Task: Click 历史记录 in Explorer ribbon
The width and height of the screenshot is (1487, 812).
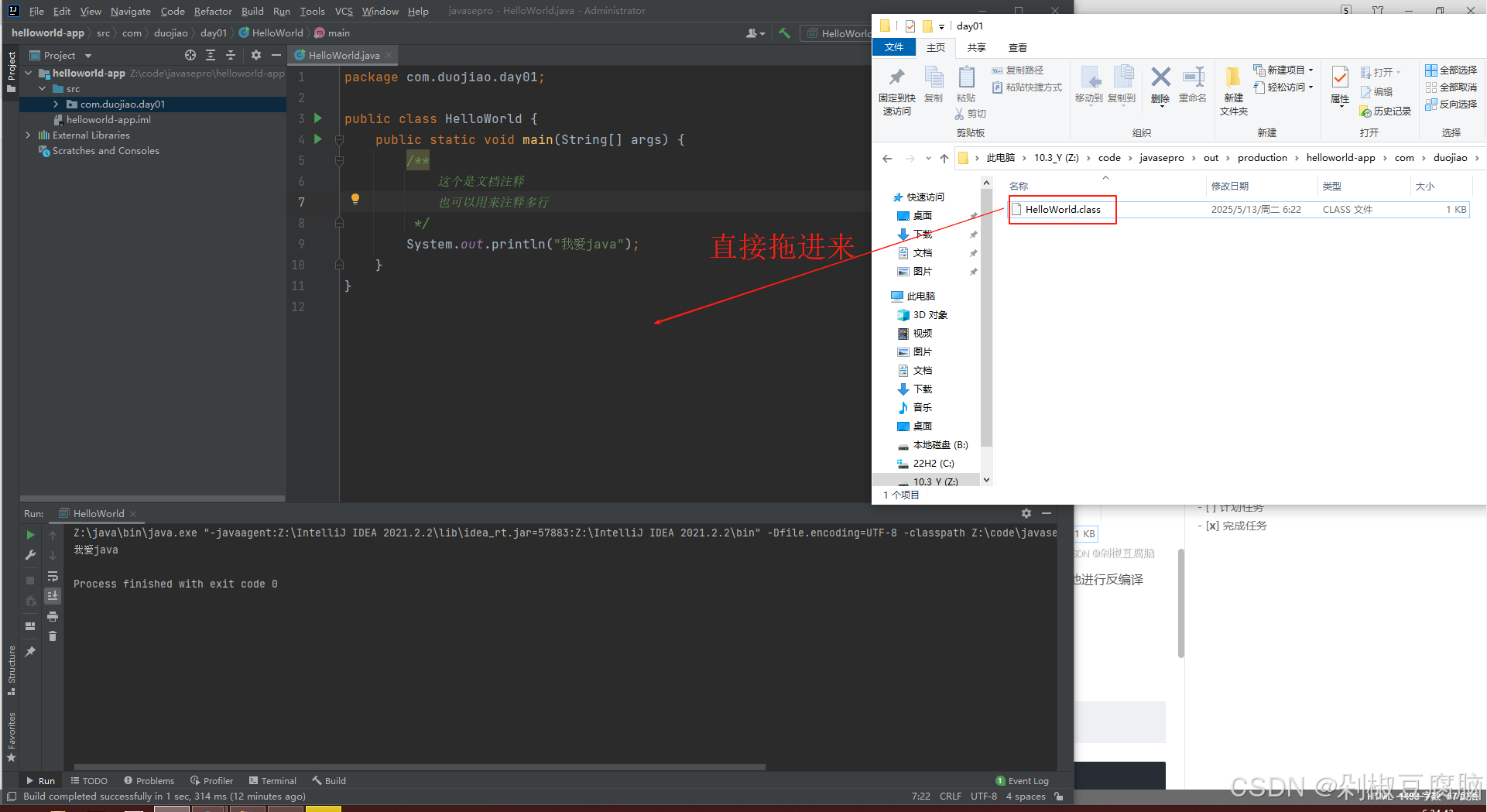Action: [x=1386, y=111]
